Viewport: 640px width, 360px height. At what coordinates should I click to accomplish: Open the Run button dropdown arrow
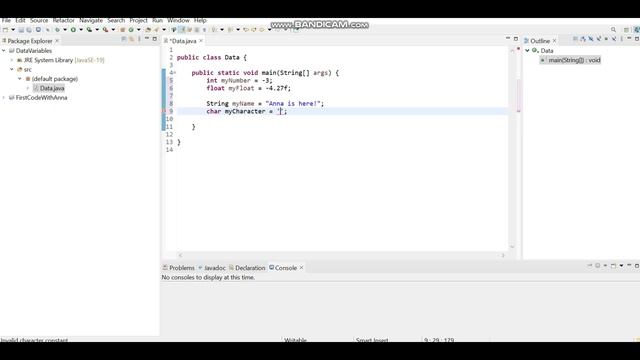(81, 30)
